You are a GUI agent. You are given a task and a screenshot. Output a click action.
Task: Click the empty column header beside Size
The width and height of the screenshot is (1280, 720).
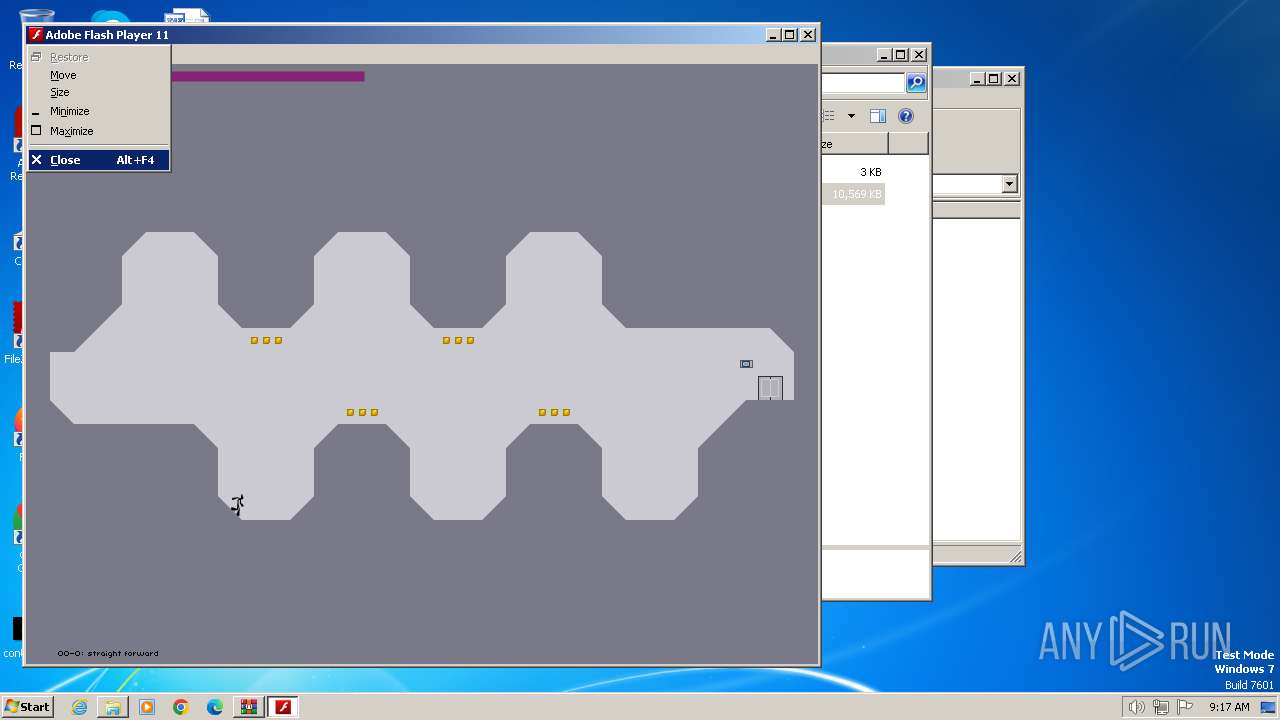click(908, 144)
